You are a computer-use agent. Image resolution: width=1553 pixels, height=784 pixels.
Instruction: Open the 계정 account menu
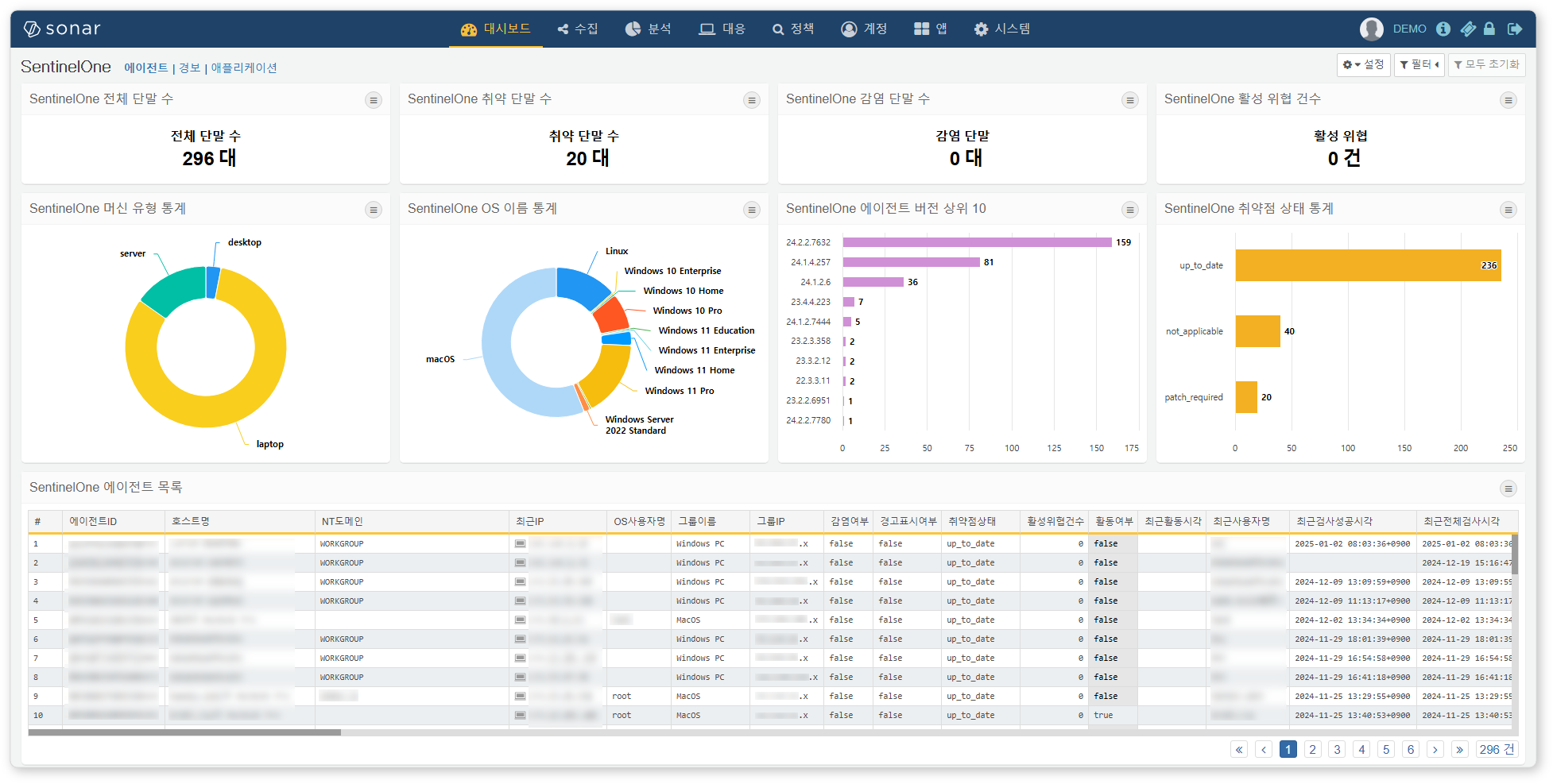[864, 29]
